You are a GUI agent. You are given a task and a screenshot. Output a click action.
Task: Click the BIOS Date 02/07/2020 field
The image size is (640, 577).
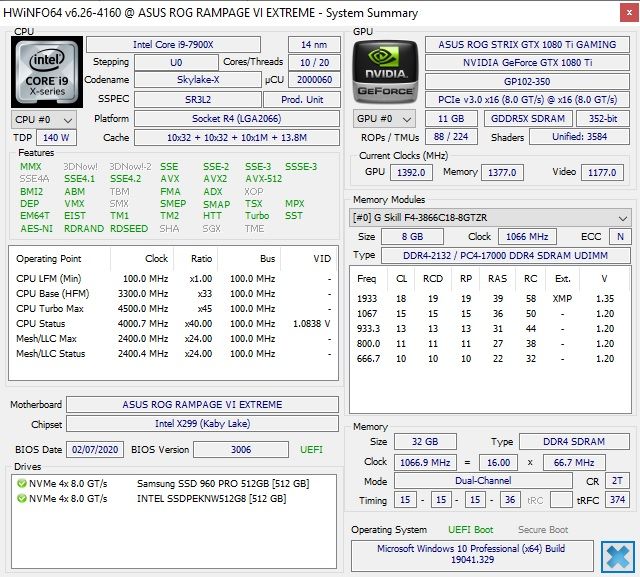pos(95,450)
